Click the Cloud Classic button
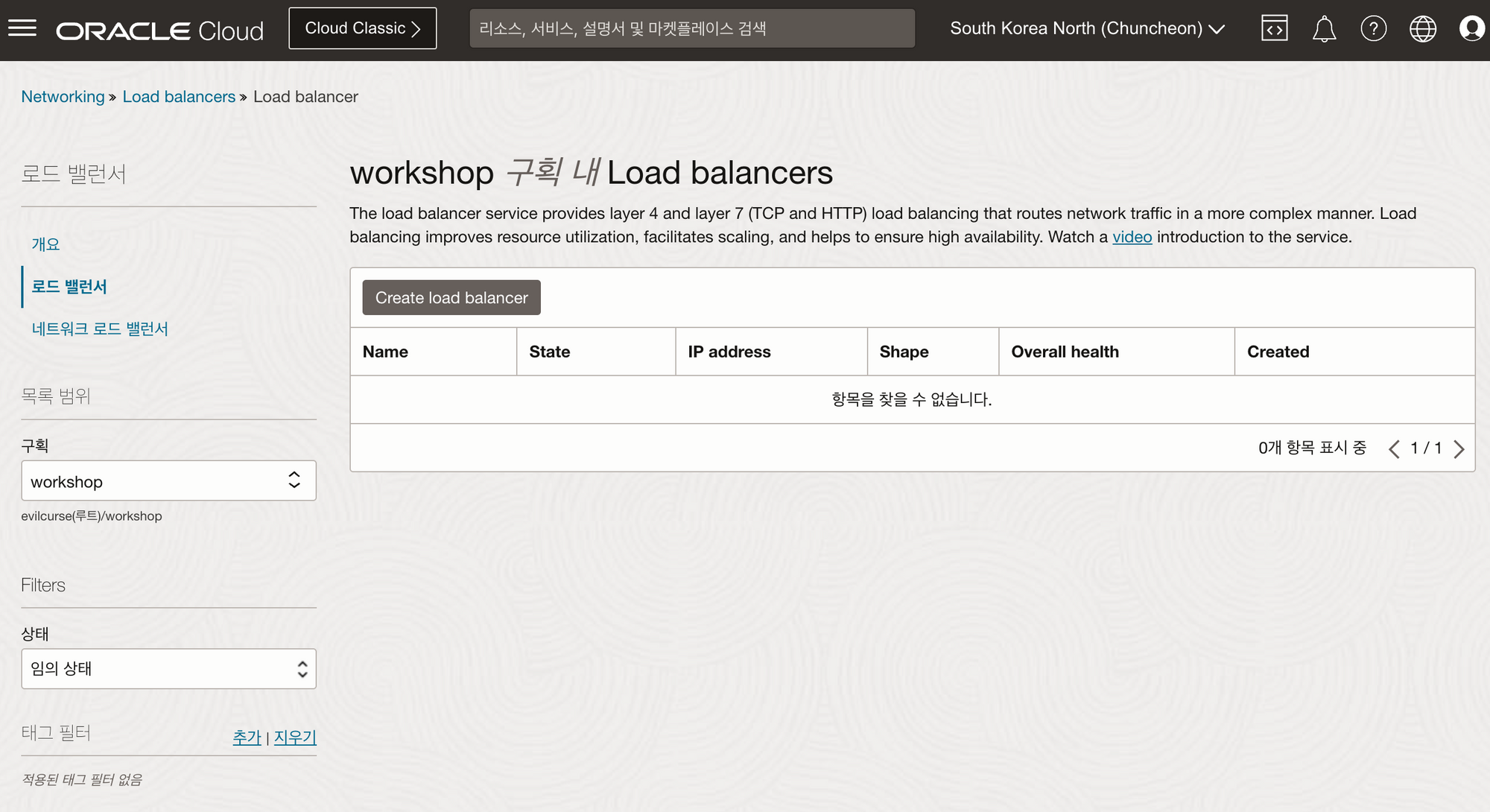The width and height of the screenshot is (1490, 812). point(363,28)
